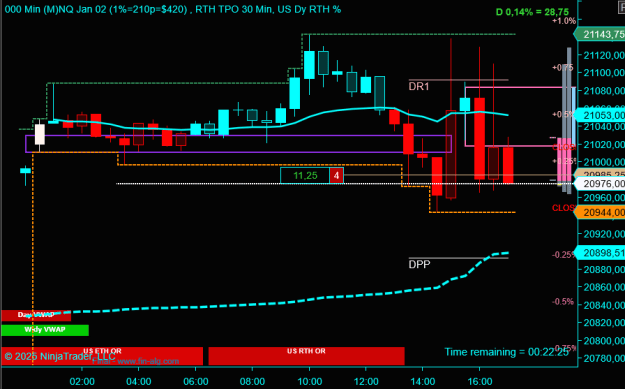Click the +0.5% percent level label
625x389 pixels.
[563, 114]
